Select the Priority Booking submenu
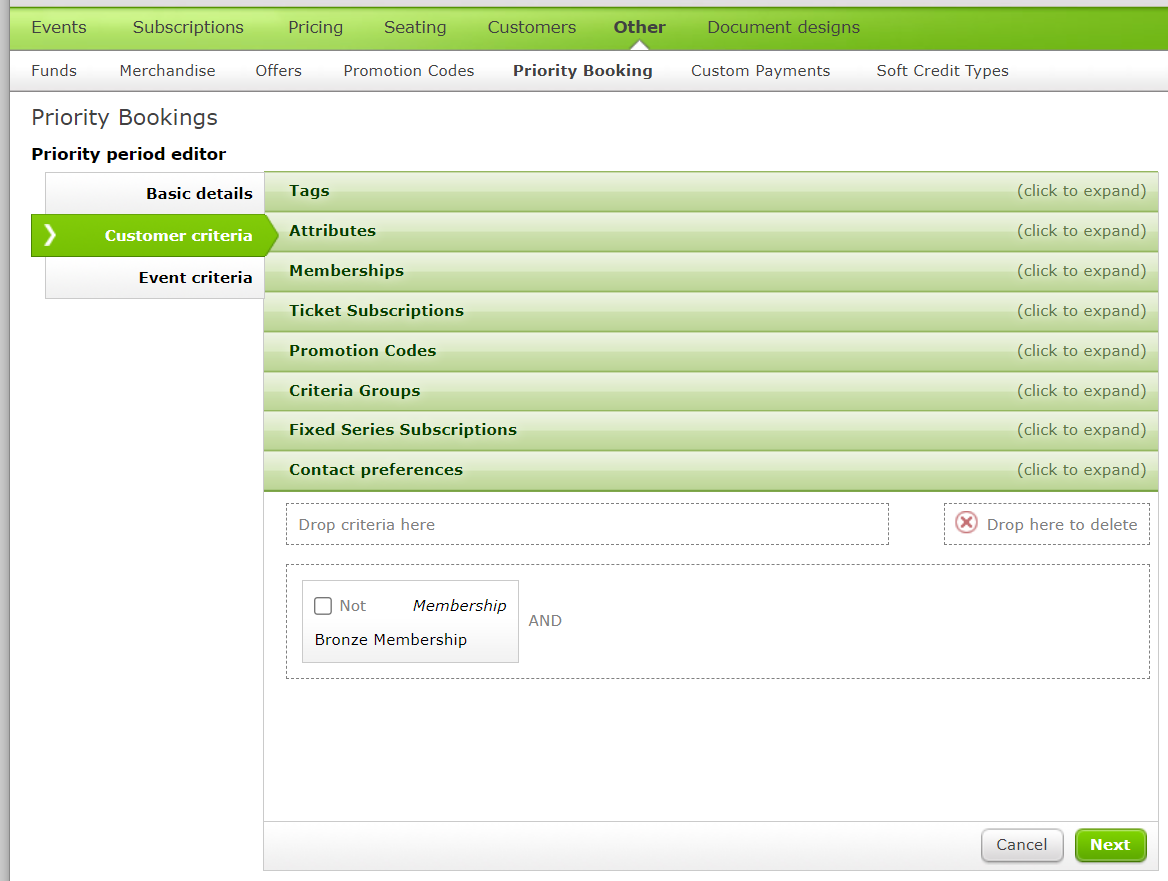 (x=583, y=71)
